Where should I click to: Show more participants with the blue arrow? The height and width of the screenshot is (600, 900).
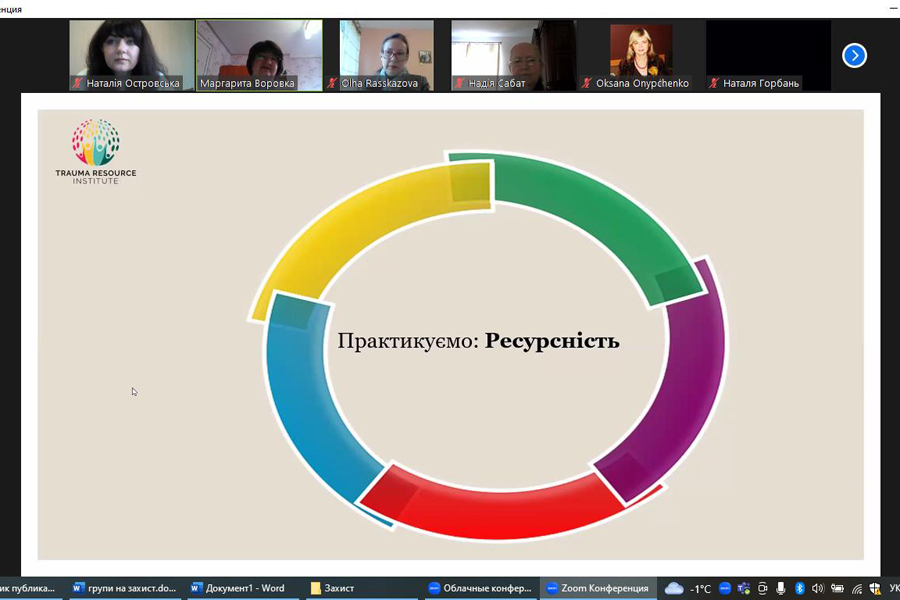(854, 56)
